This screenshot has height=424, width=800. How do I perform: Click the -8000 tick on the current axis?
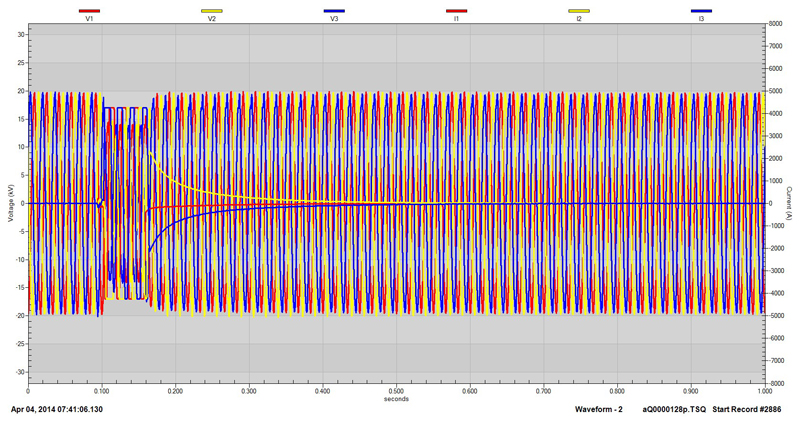pyautogui.click(x=774, y=383)
